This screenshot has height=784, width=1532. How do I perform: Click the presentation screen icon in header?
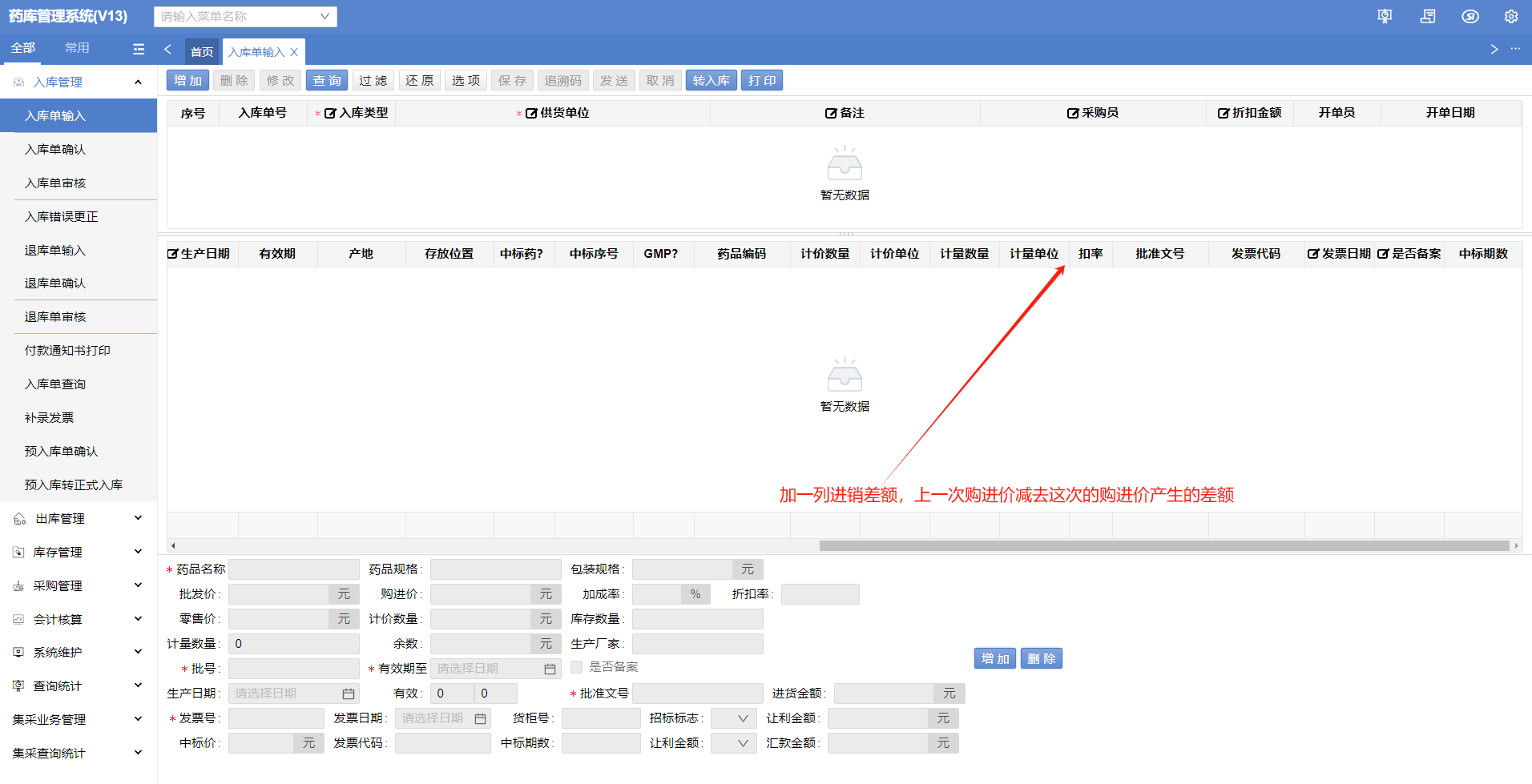[x=1385, y=16]
